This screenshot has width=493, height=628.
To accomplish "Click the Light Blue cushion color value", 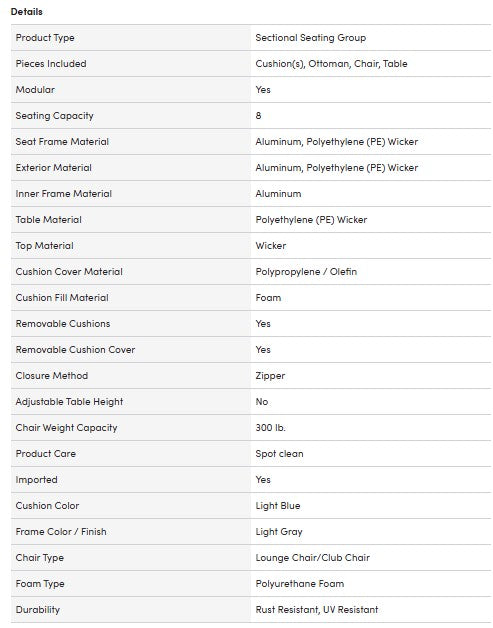I will coord(278,506).
